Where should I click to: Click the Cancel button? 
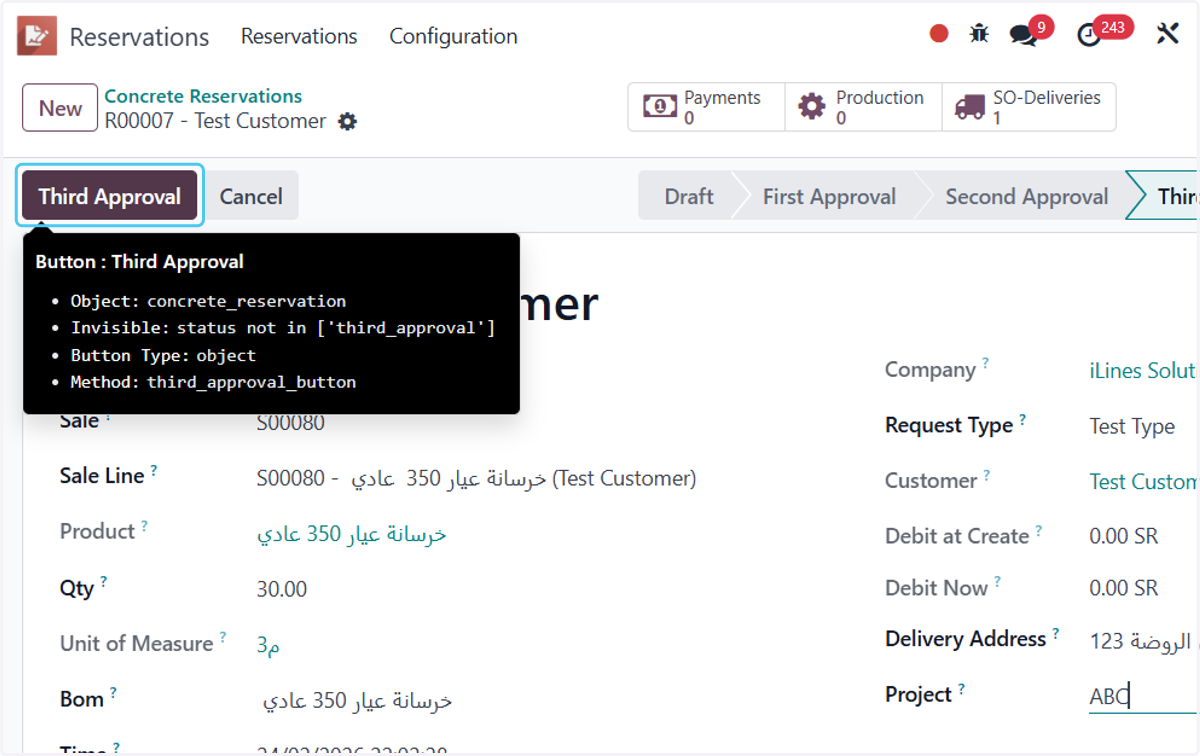tap(251, 196)
